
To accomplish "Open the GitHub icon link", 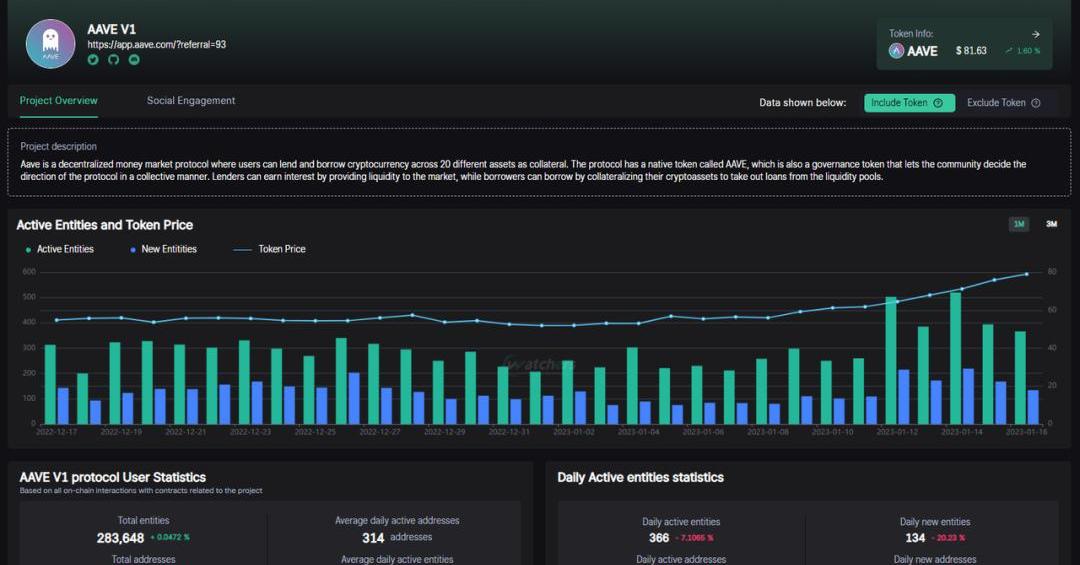I will 113,60.
